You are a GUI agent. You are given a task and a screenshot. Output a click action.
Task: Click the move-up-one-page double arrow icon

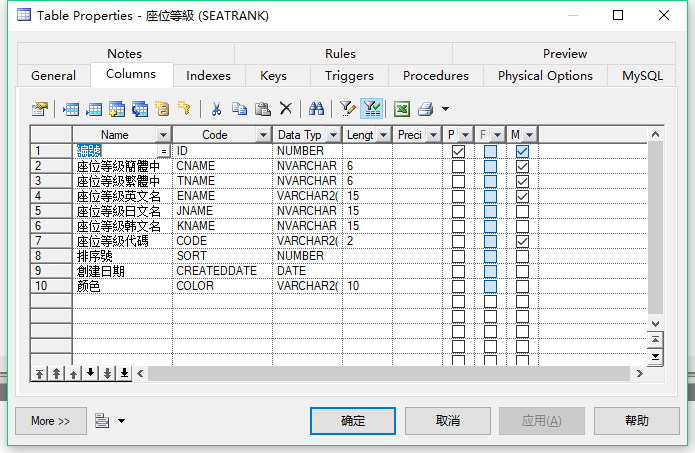[56, 374]
